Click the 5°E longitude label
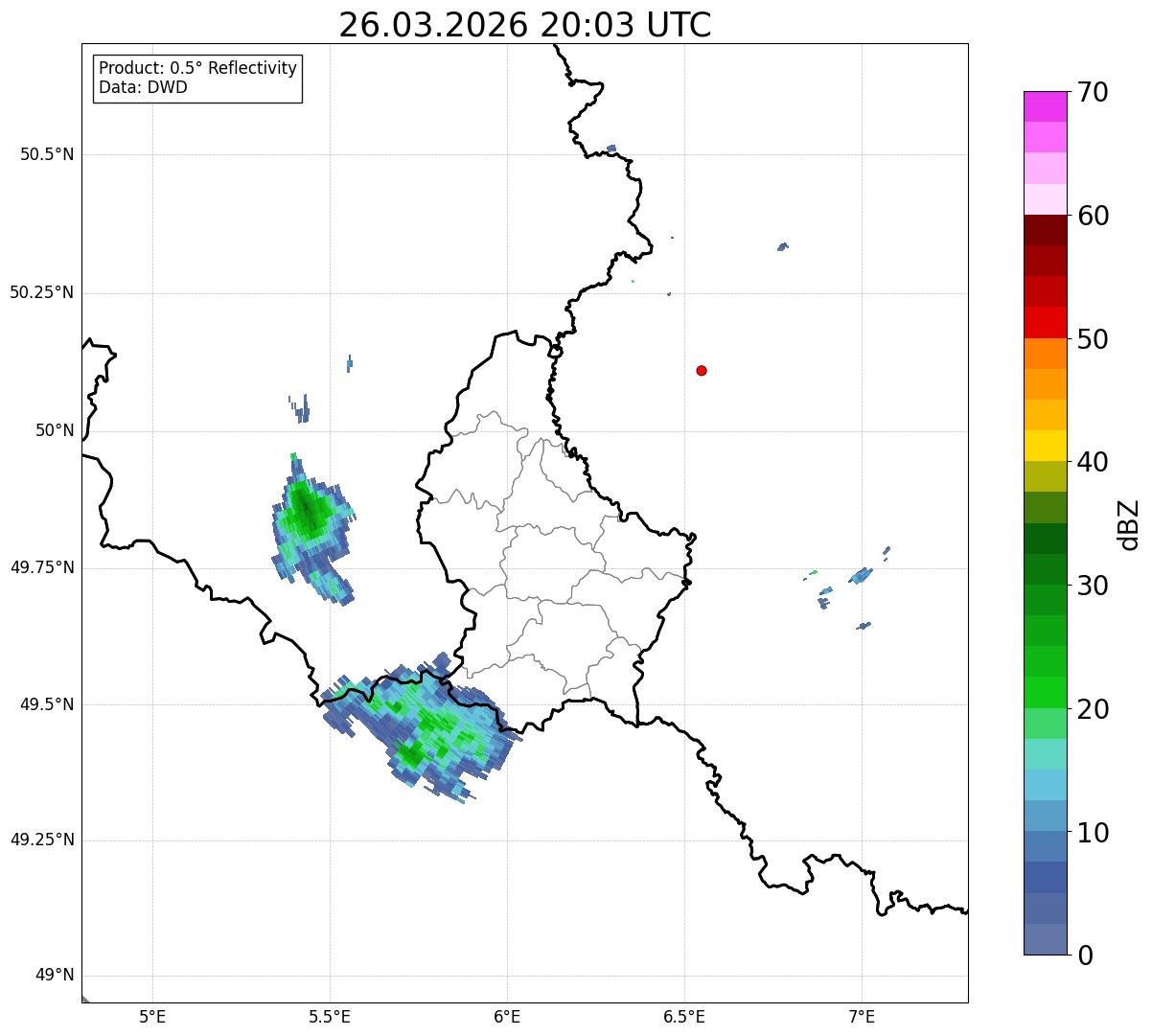 click(152, 1016)
